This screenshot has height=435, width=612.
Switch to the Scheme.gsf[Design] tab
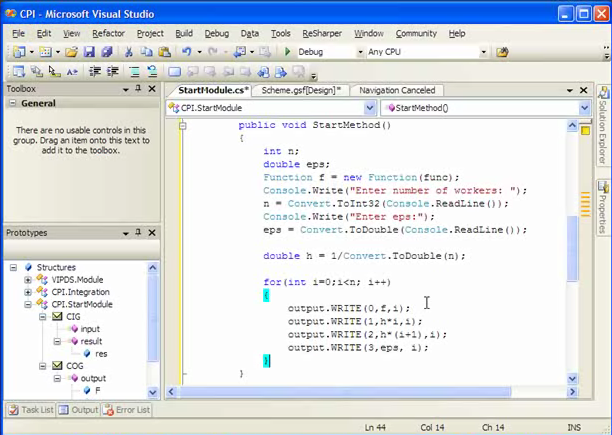click(x=301, y=90)
